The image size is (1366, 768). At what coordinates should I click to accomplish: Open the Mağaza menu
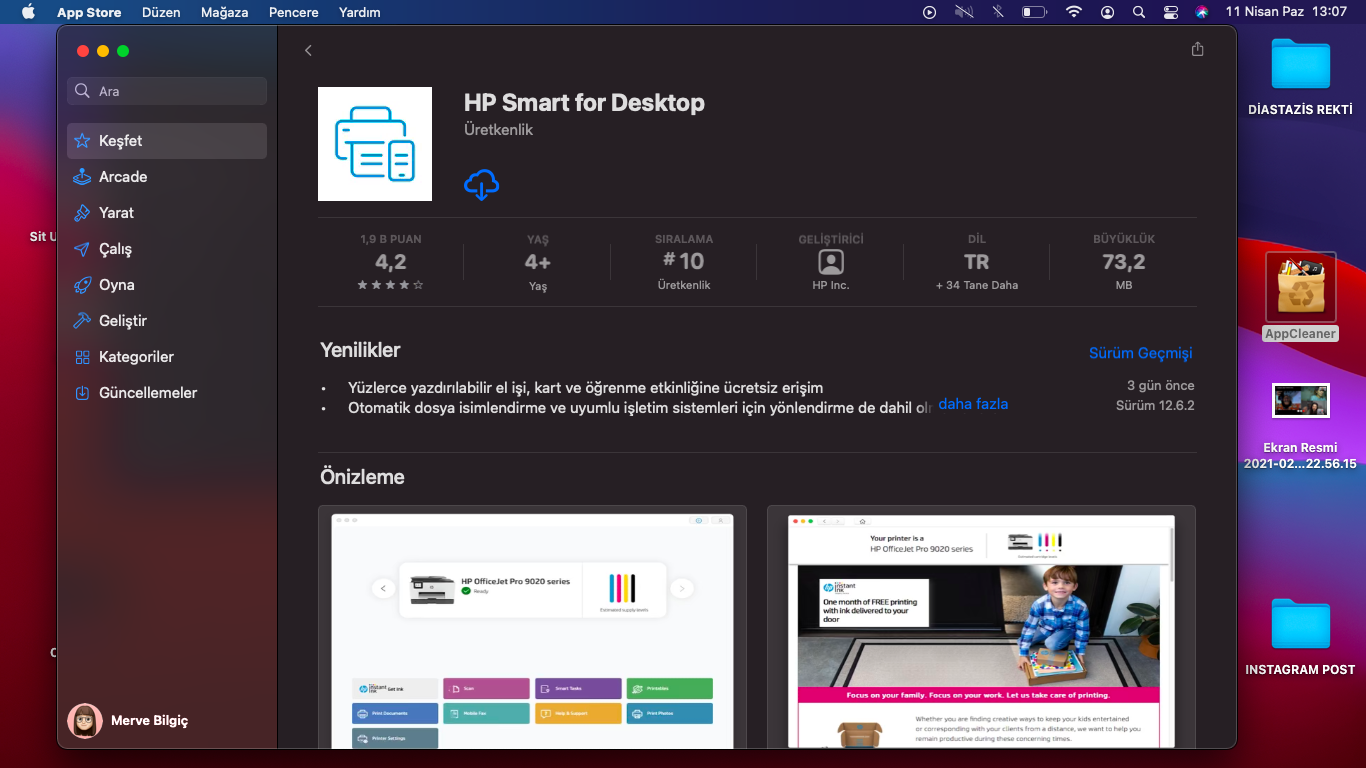(x=223, y=12)
